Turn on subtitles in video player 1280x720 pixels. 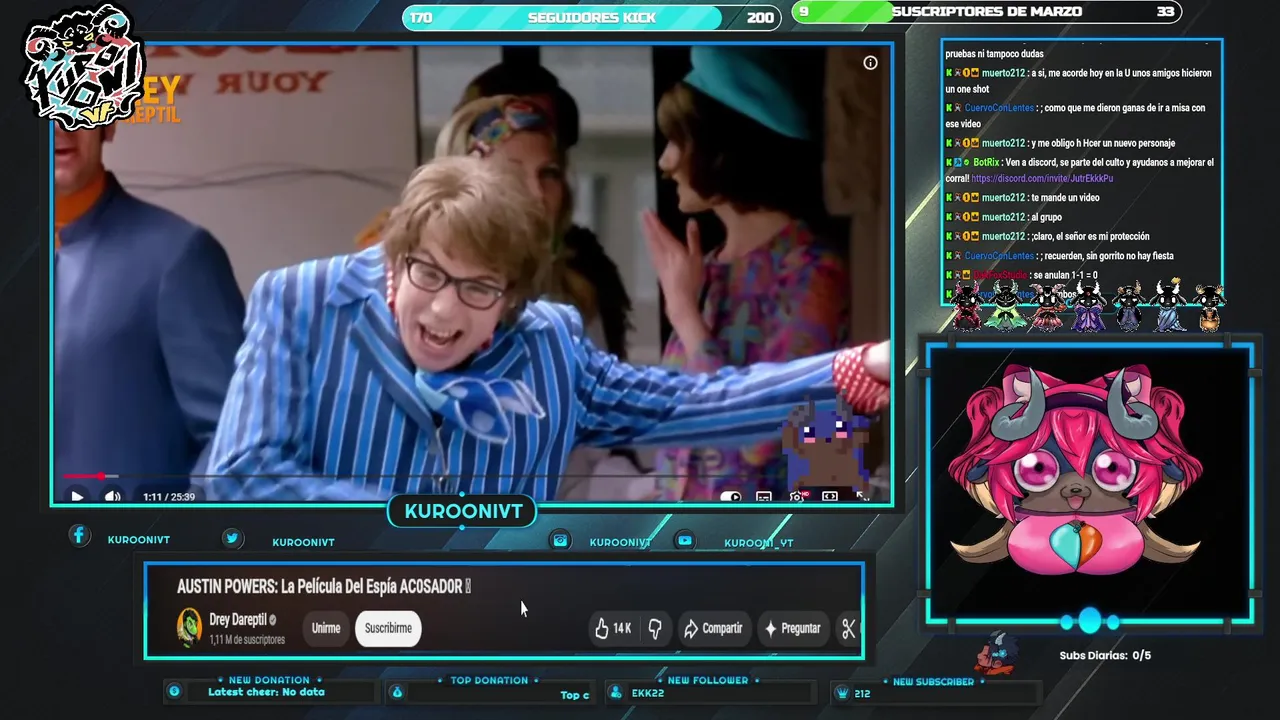pos(764,497)
